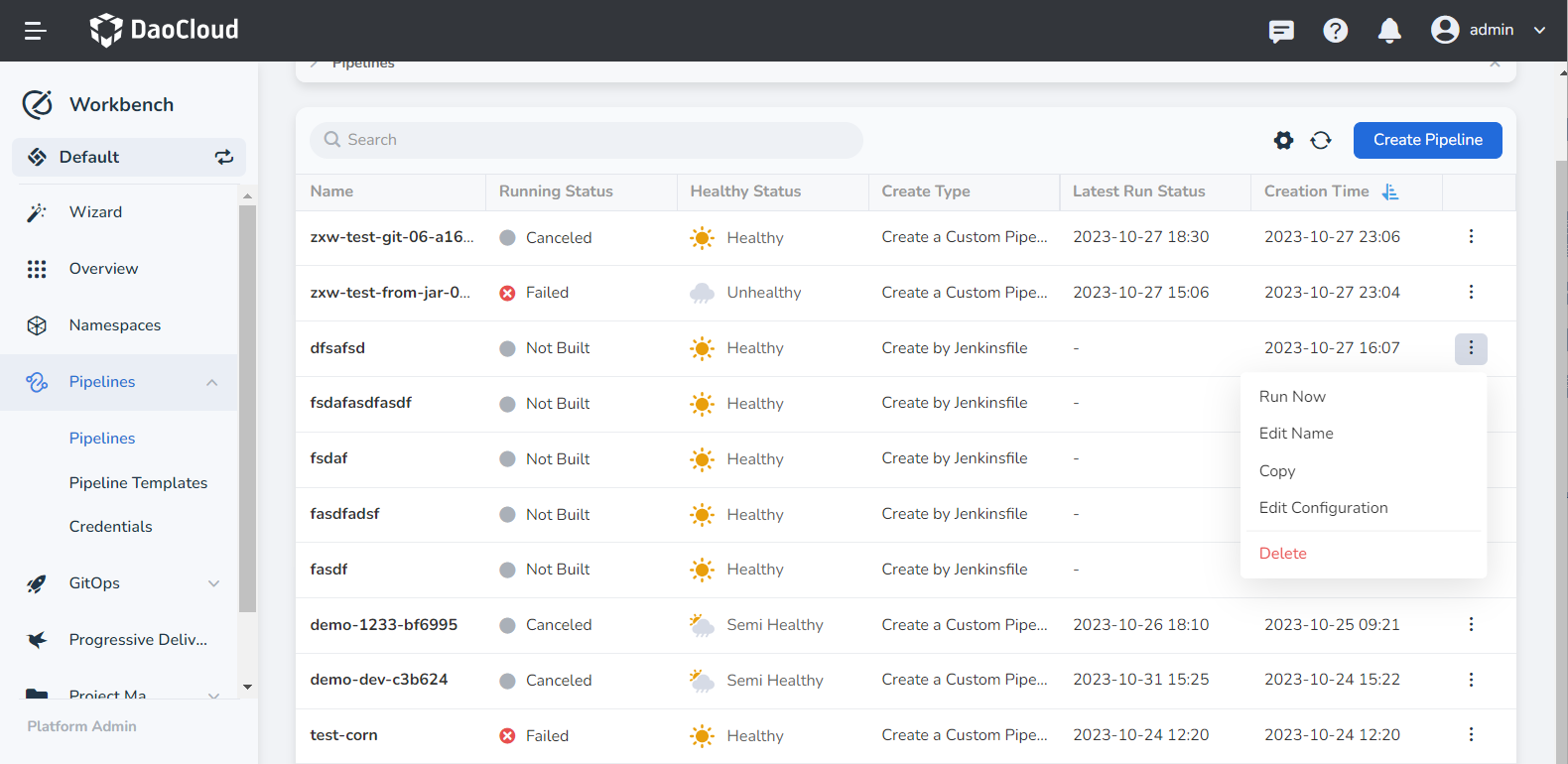This screenshot has height=764, width=1568.
Task: Open notifications bell icon
Action: click(1389, 31)
